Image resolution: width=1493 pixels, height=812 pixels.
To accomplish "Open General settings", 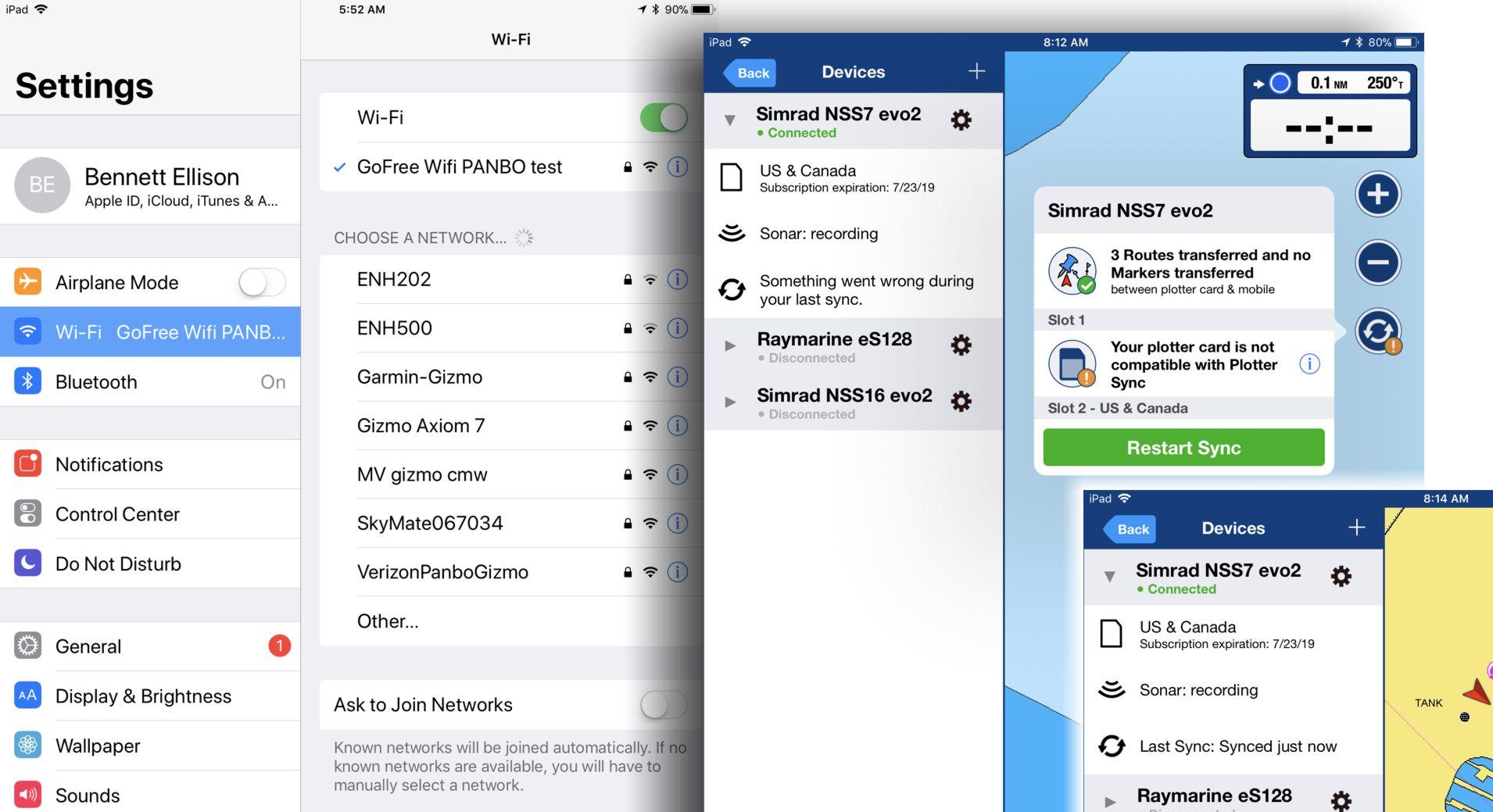I will [150, 646].
